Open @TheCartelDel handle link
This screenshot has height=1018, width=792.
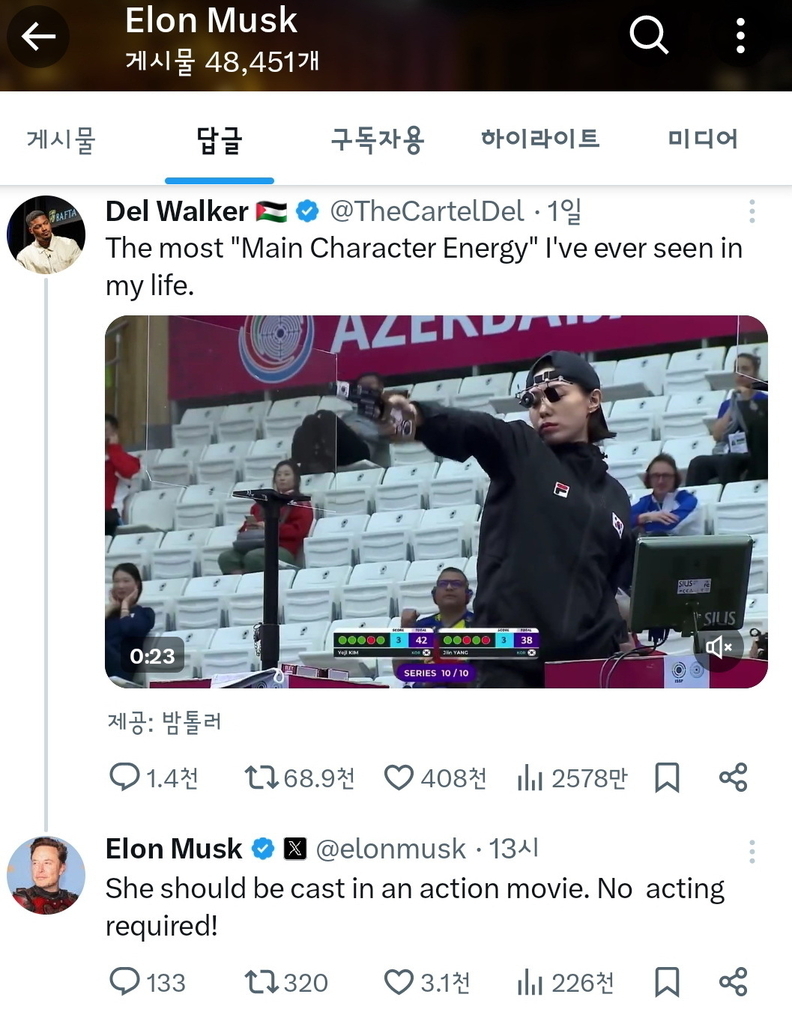click(427, 211)
